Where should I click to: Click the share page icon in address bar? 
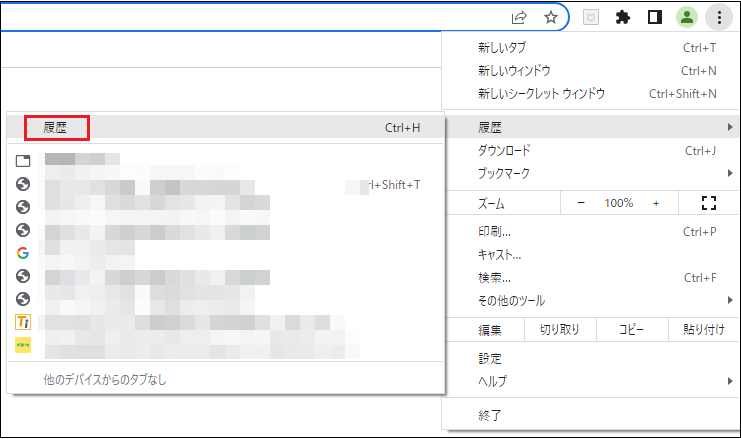(x=519, y=17)
